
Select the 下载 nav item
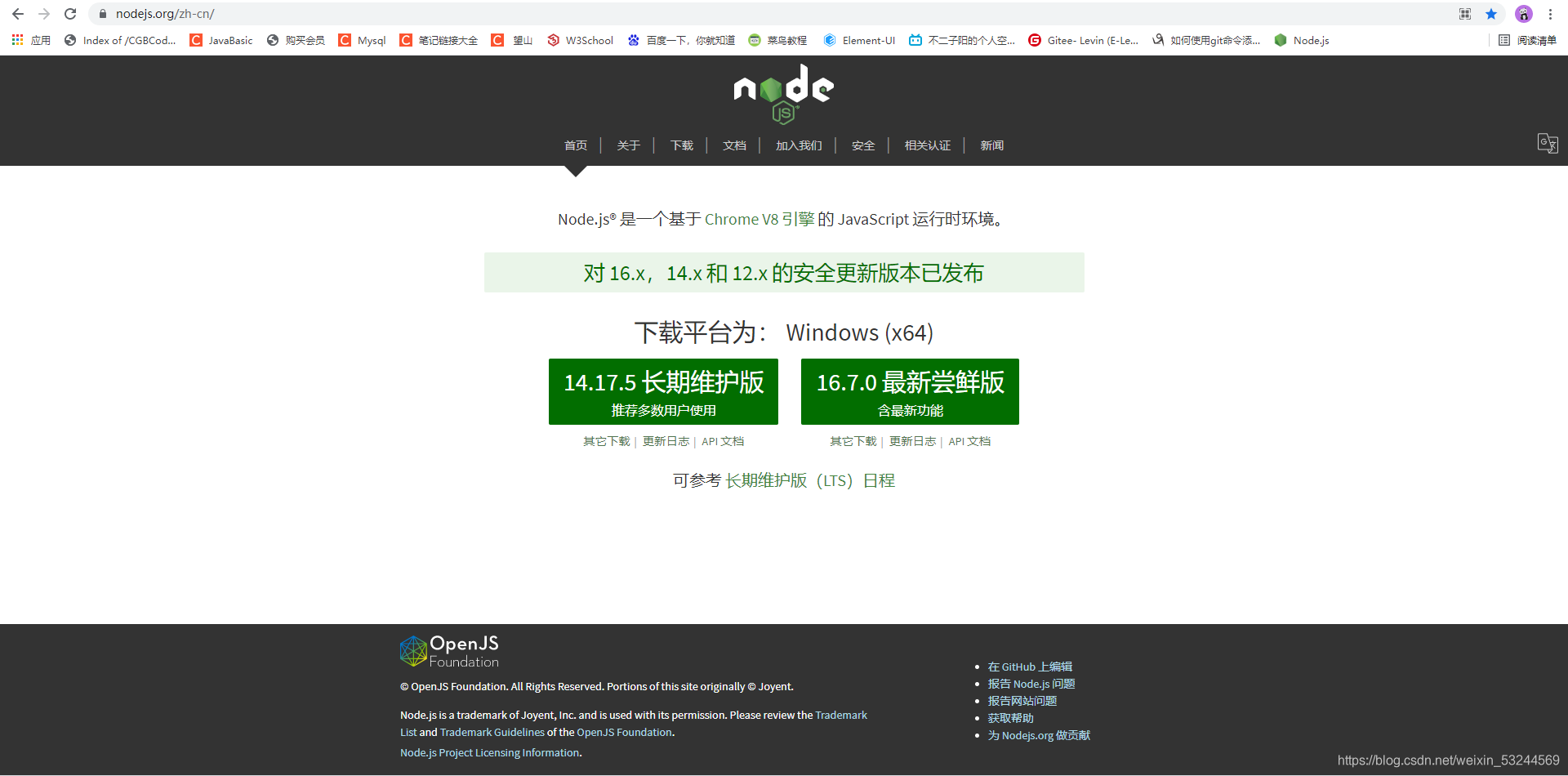[x=681, y=145]
